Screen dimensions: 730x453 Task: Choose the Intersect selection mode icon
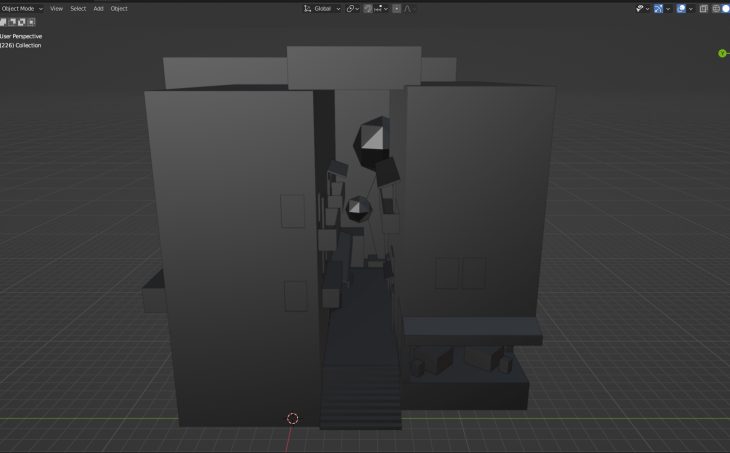pyautogui.click(x=31, y=22)
